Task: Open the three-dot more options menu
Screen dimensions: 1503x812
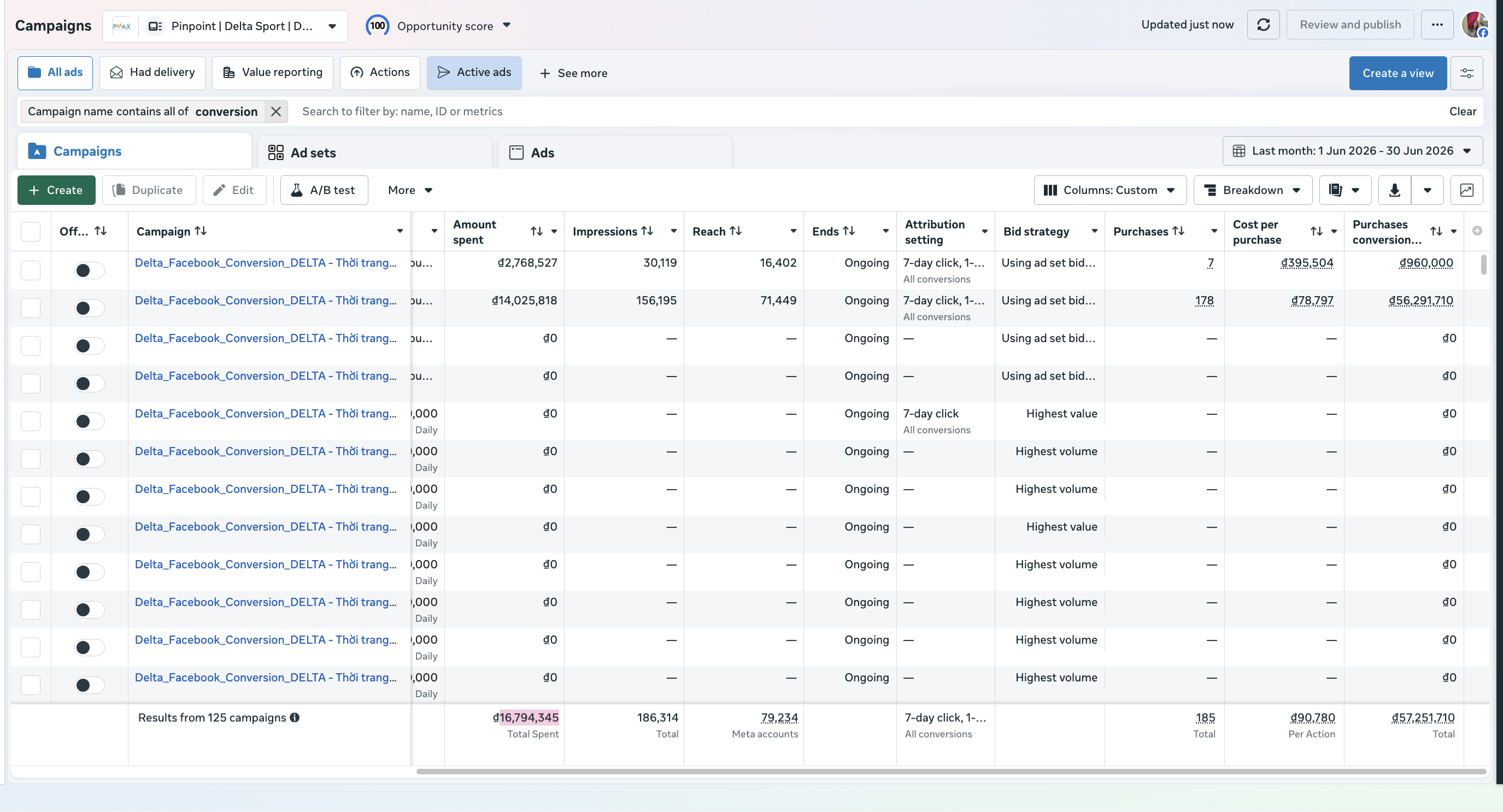Action: 1437,25
